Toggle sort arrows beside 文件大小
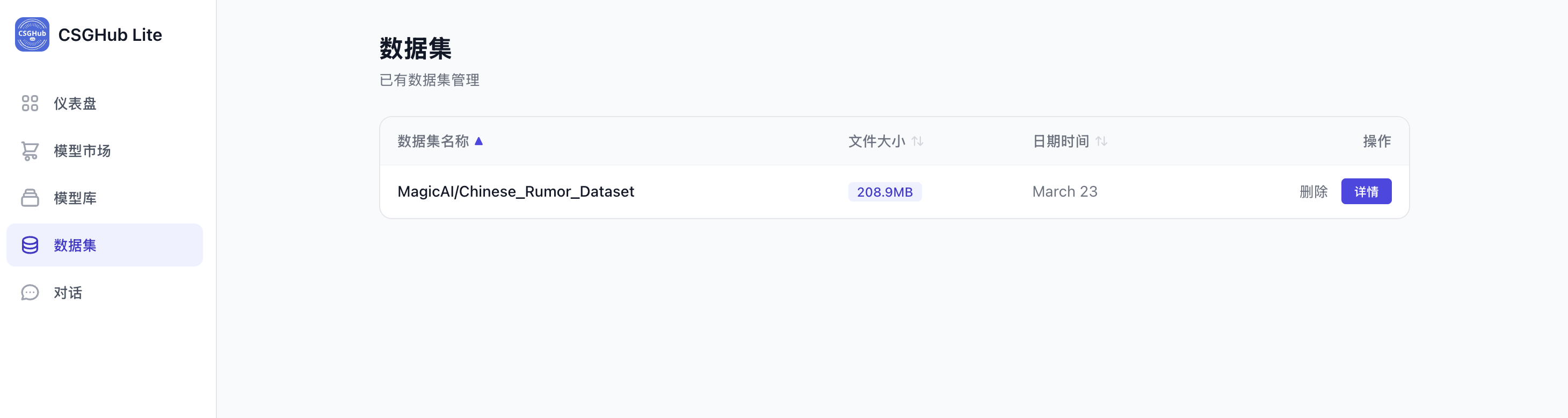The image size is (1568, 418). point(917,141)
